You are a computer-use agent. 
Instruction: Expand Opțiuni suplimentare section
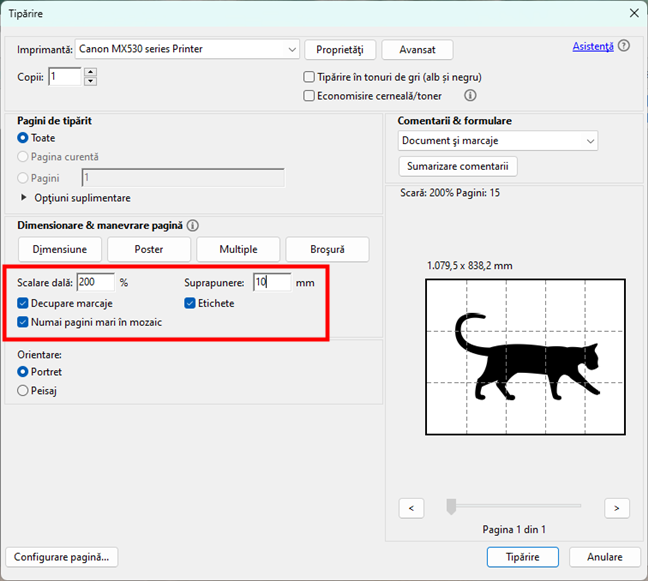tap(24, 198)
